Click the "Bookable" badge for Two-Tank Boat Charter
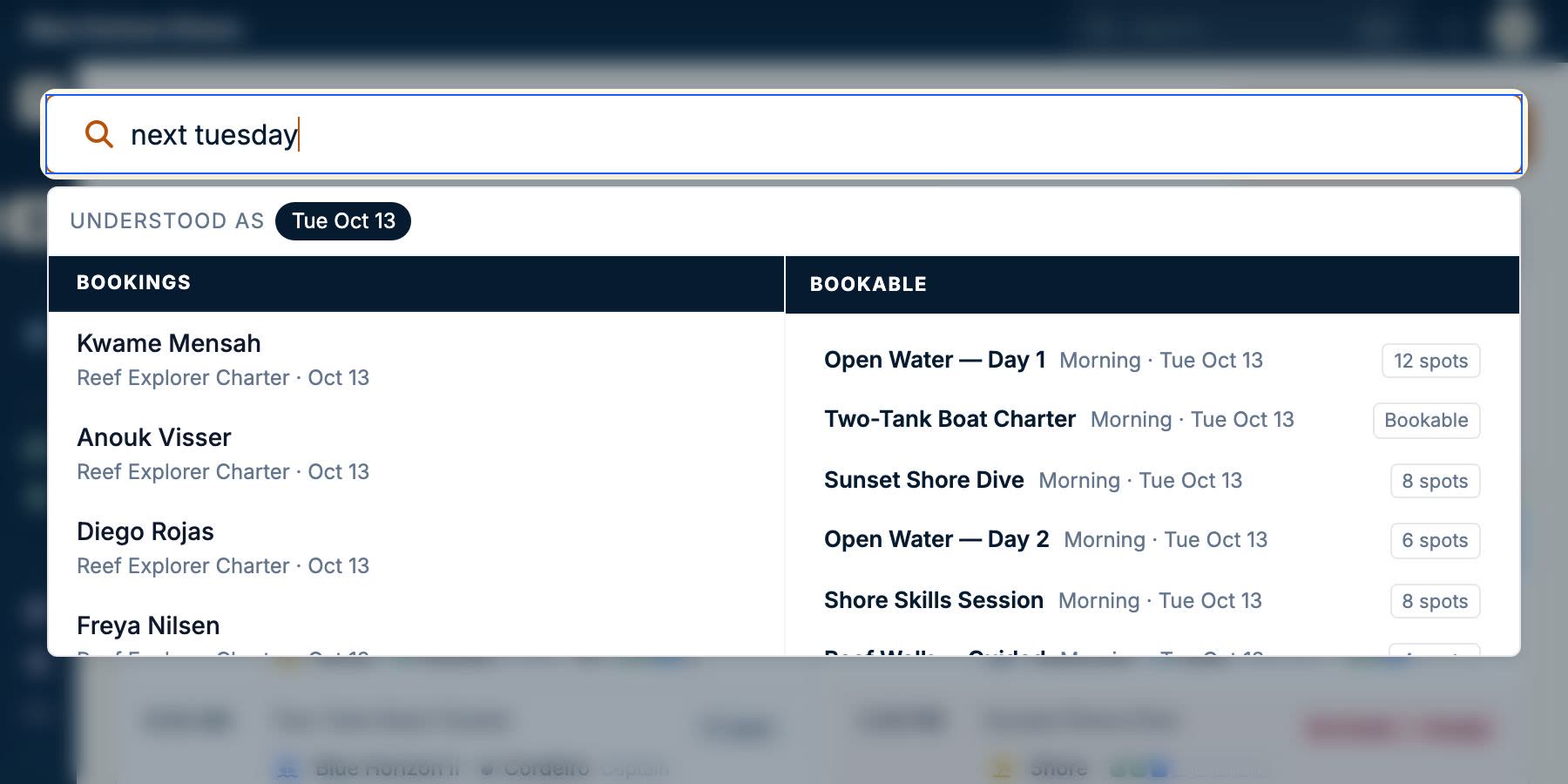Screen dimensions: 1568x784 pos(1426,420)
